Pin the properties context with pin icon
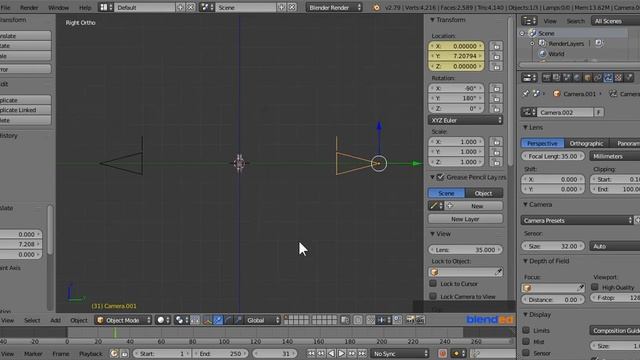Viewport: 640px width, 360px height. click(526, 93)
